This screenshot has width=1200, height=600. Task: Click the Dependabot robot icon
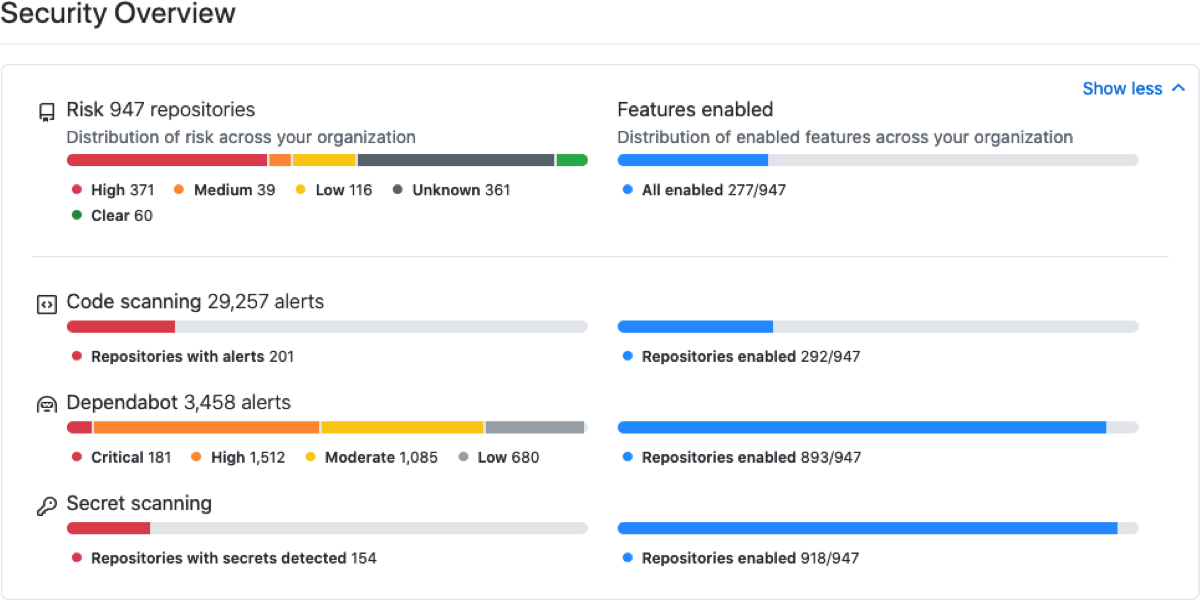point(46,405)
